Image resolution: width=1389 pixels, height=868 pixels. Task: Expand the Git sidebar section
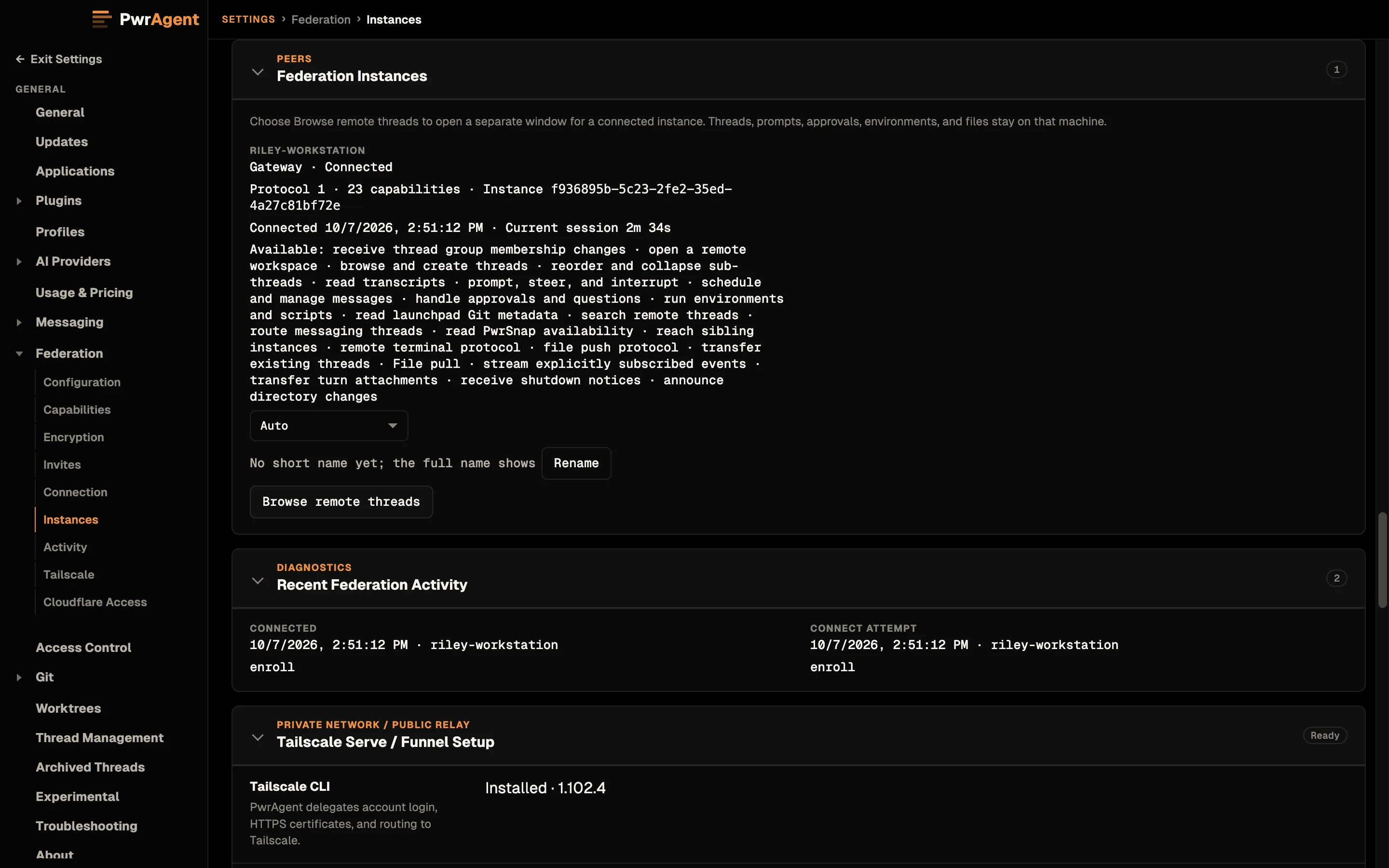[19, 678]
